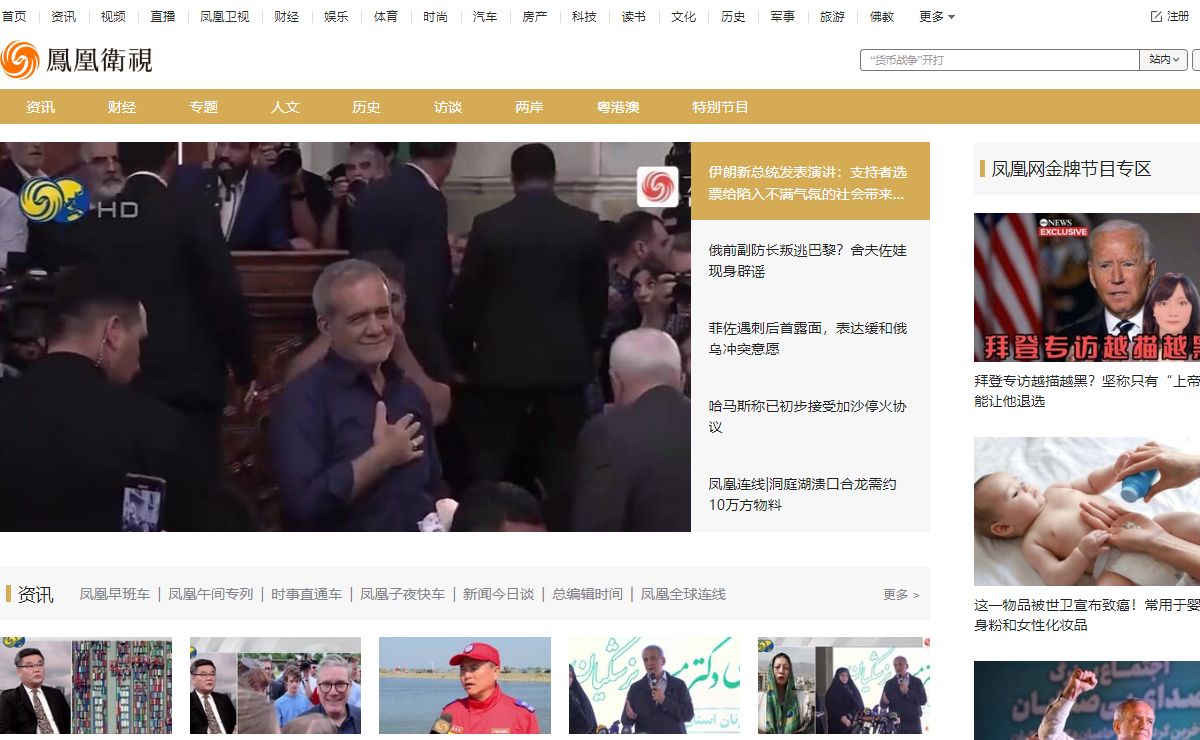Open 凤凰卫视 in top navigation

pos(225,16)
